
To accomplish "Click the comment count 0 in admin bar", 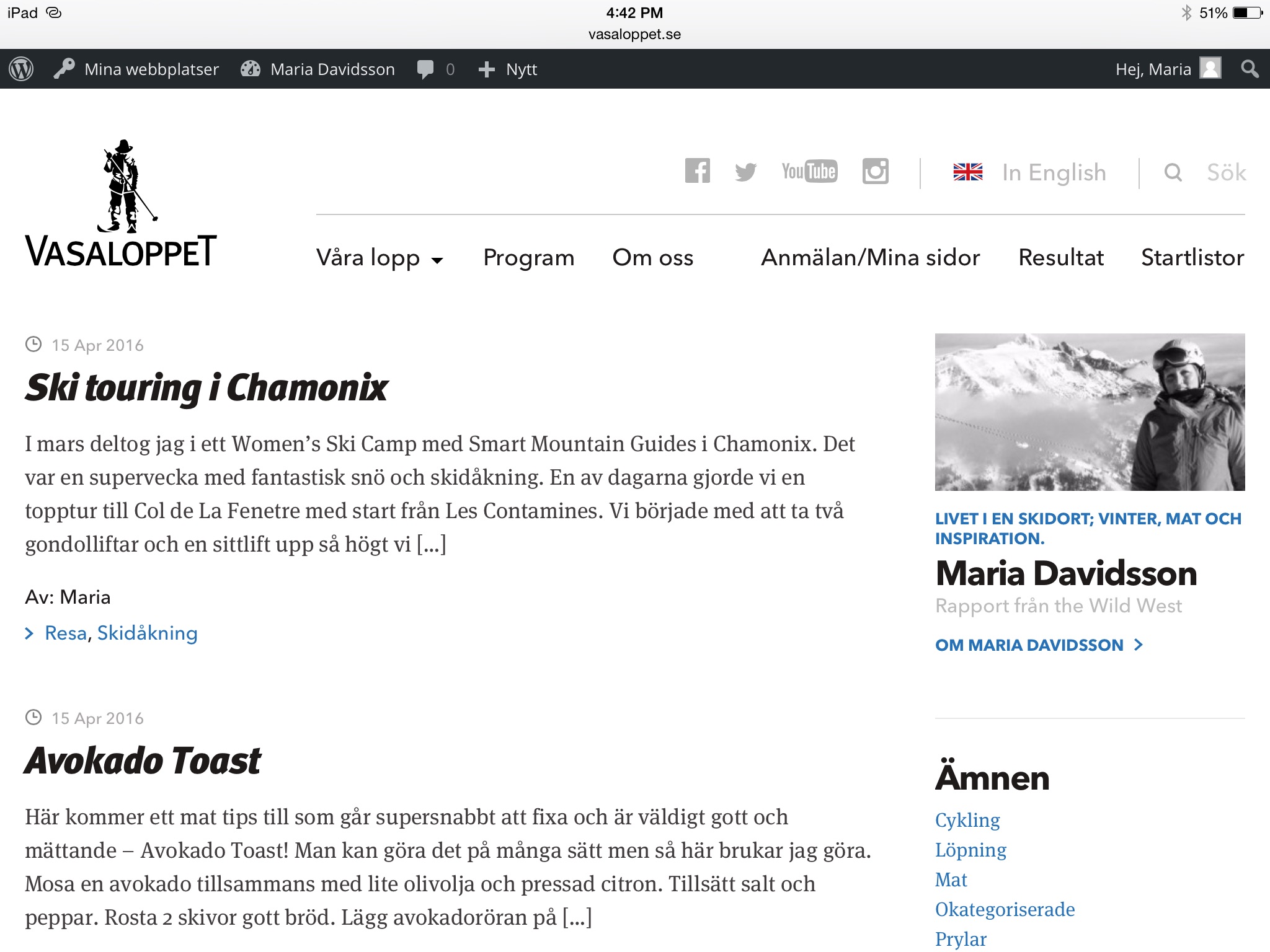I will [x=450, y=69].
